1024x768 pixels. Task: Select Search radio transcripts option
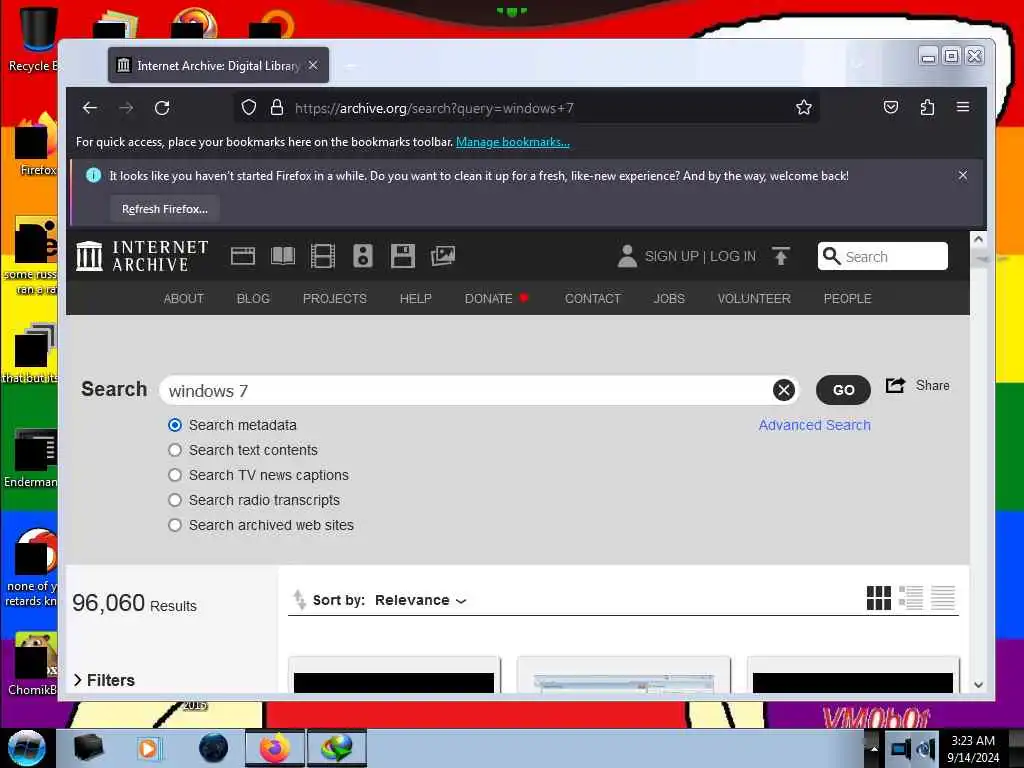pos(175,500)
